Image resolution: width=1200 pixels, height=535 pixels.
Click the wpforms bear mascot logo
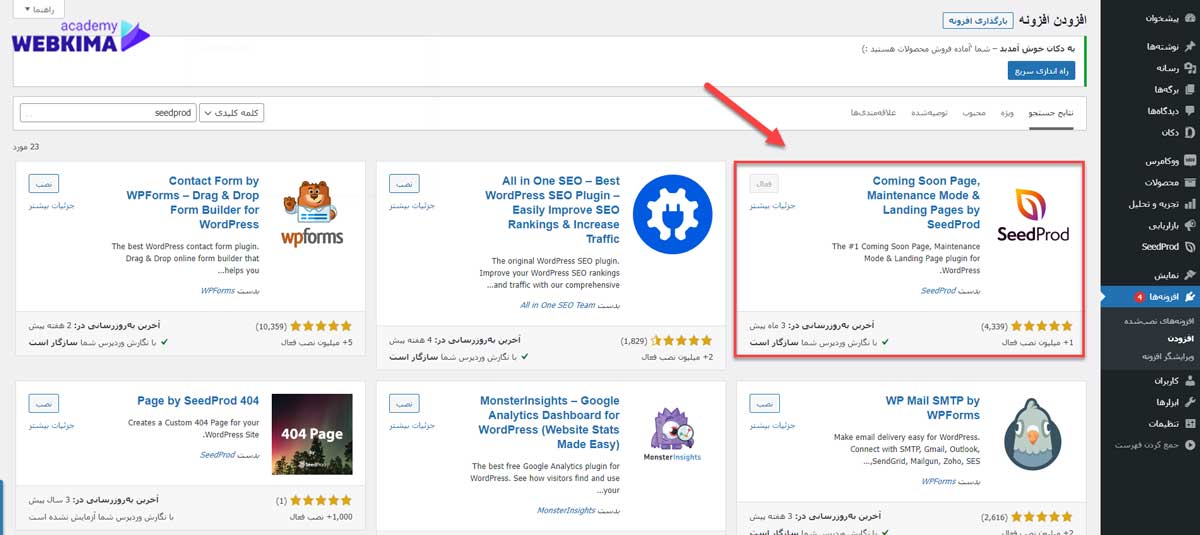click(x=312, y=213)
